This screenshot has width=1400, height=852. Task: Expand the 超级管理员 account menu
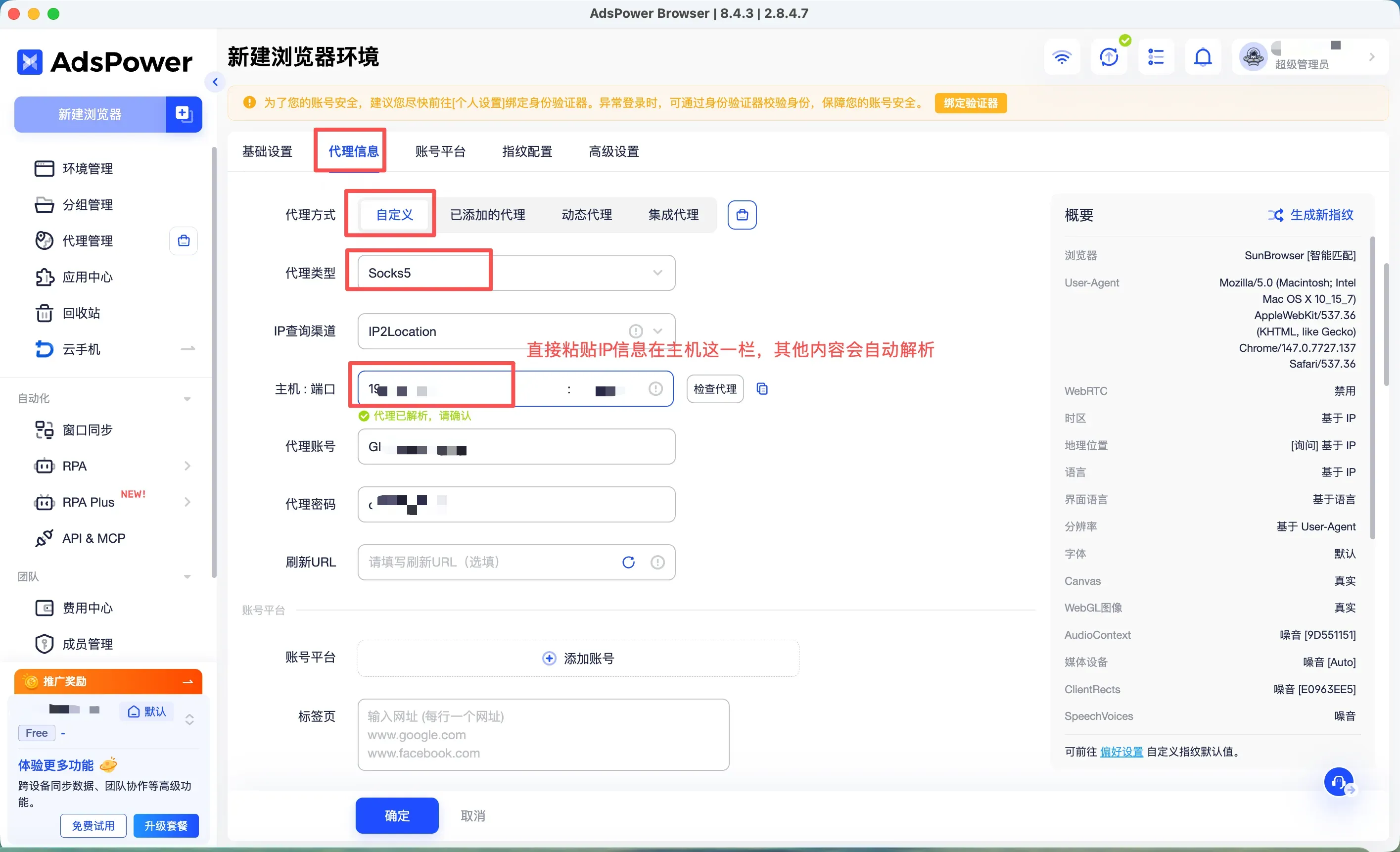1372,57
